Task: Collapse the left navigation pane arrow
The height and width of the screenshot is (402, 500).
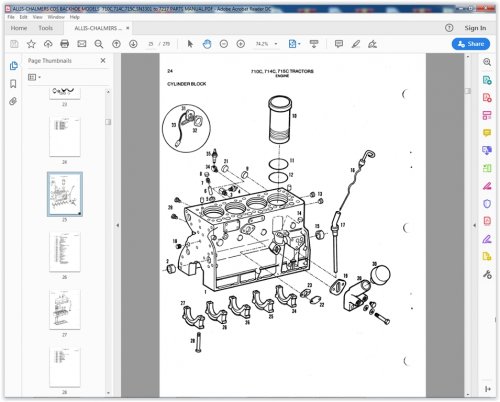Action: (x=117, y=225)
